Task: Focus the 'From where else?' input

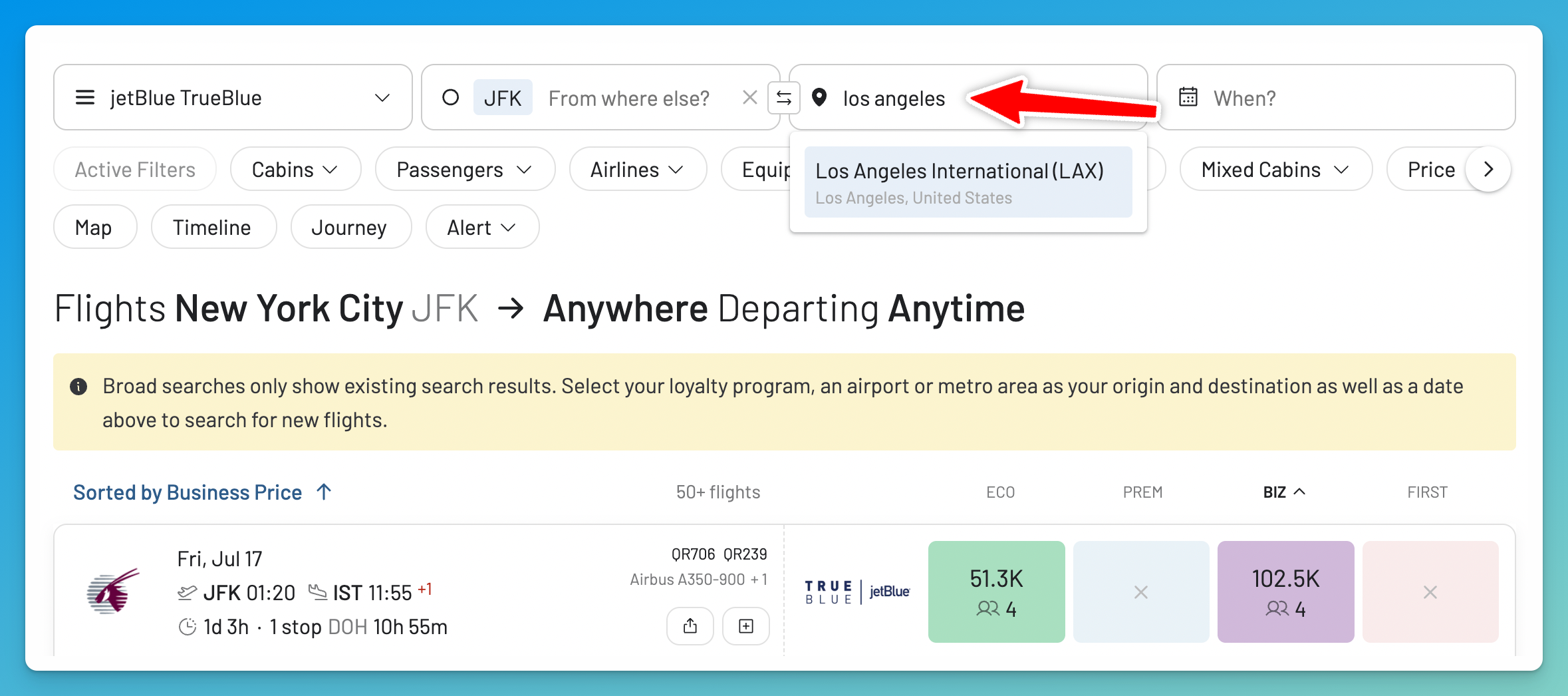Action: (x=628, y=98)
